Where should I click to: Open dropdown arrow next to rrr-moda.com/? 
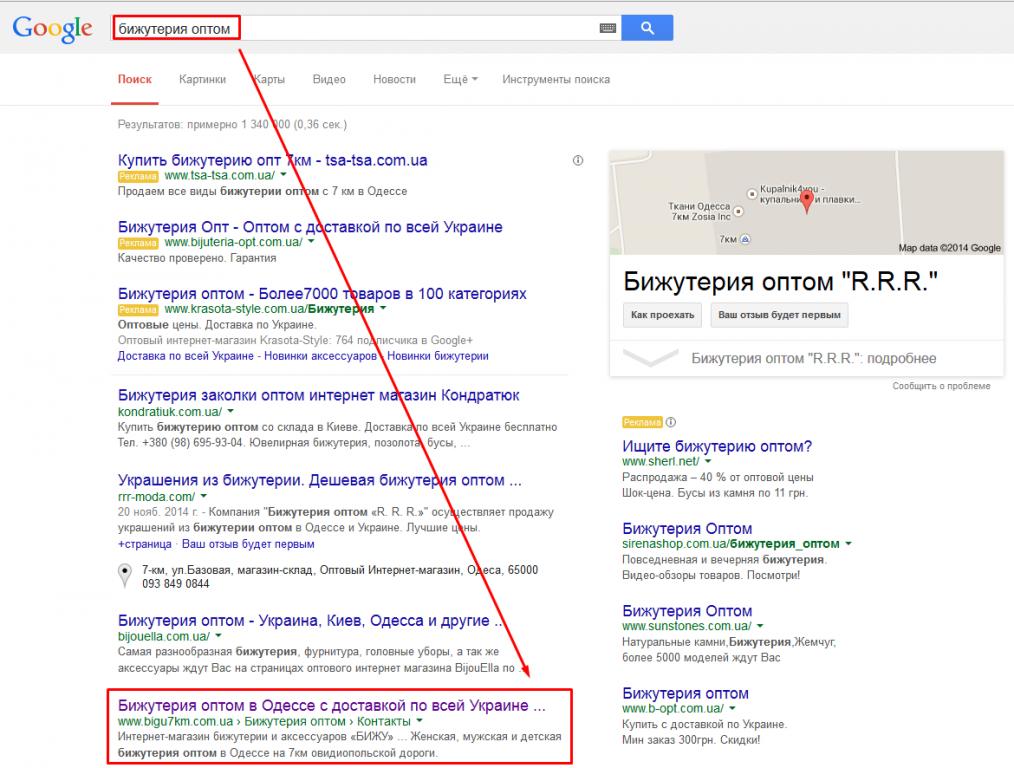pos(204,496)
